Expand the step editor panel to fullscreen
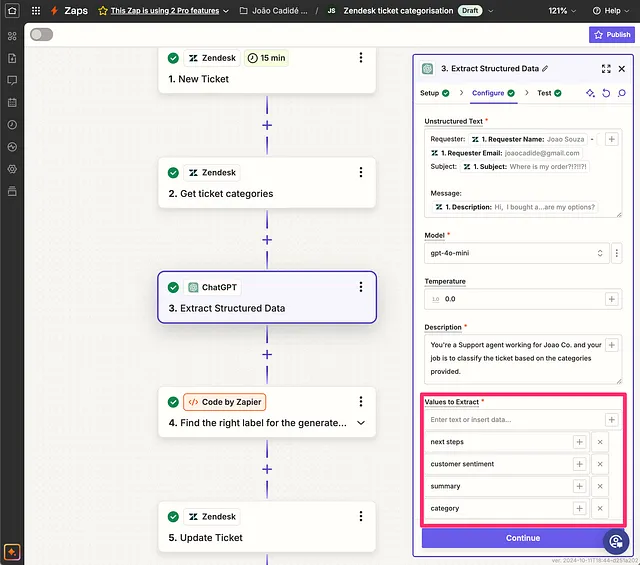Image resolution: width=640 pixels, height=565 pixels. pyautogui.click(x=606, y=69)
